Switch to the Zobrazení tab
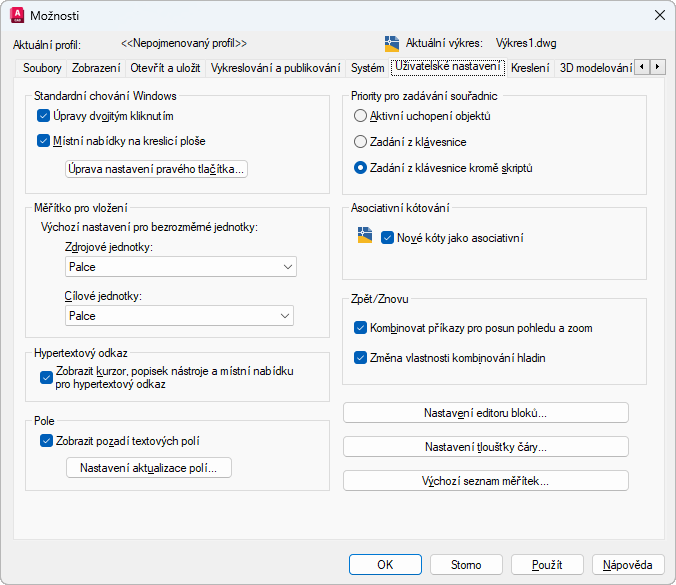This screenshot has height=585, width=676. click(x=96, y=68)
